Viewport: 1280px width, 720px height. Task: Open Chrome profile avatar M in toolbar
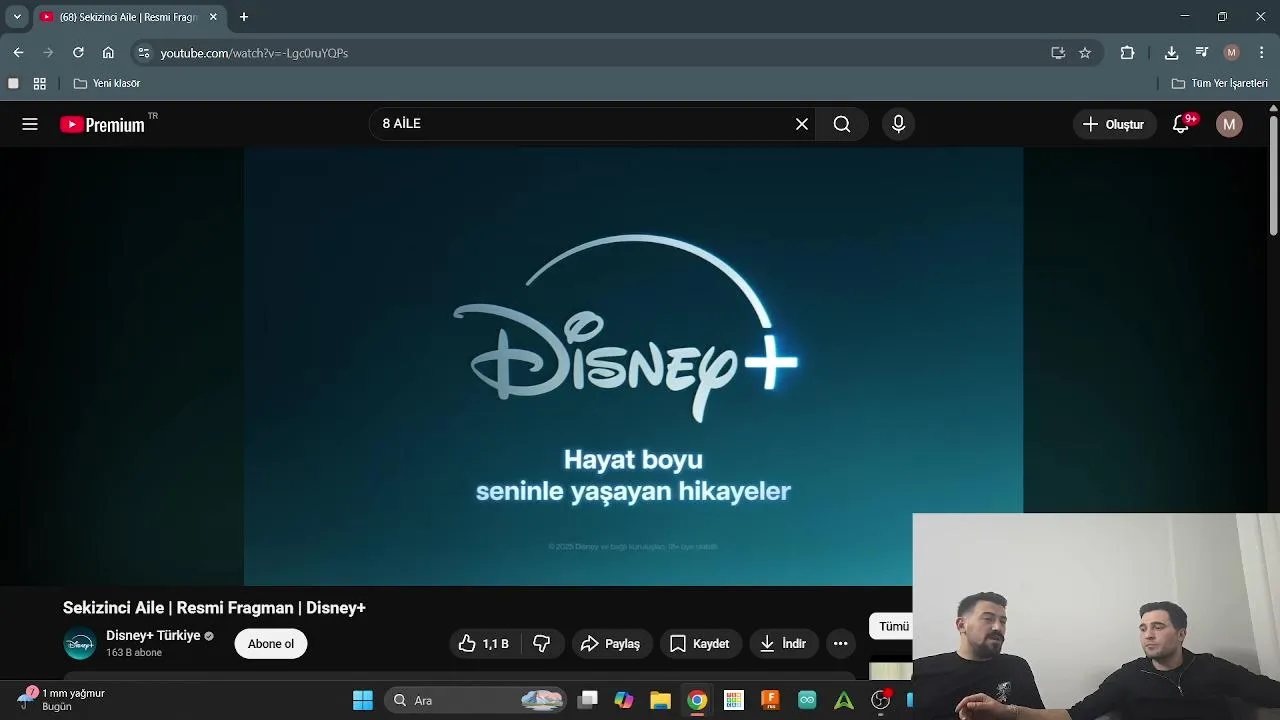1232,53
